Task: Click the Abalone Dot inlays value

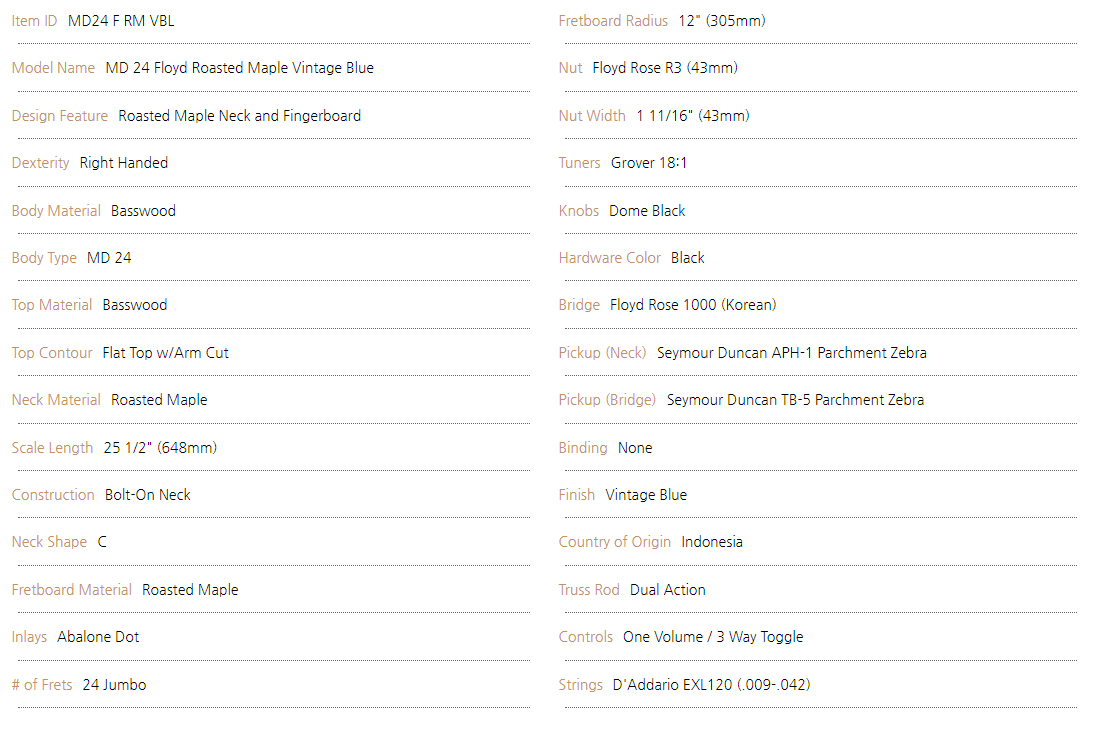Action: coord(98,637)
